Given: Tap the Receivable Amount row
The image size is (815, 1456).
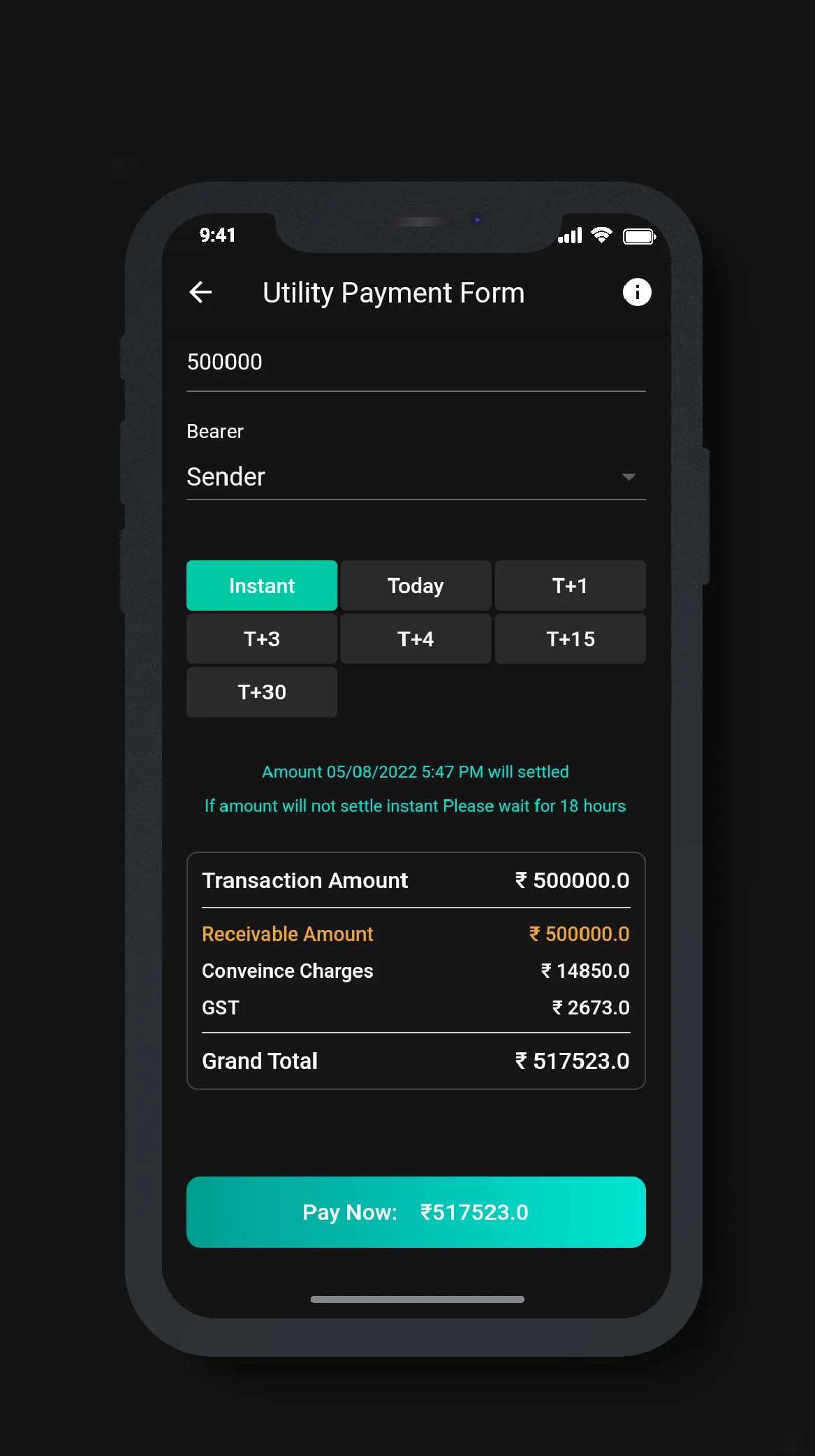Looking at the screenshot, I should (416, 934).
